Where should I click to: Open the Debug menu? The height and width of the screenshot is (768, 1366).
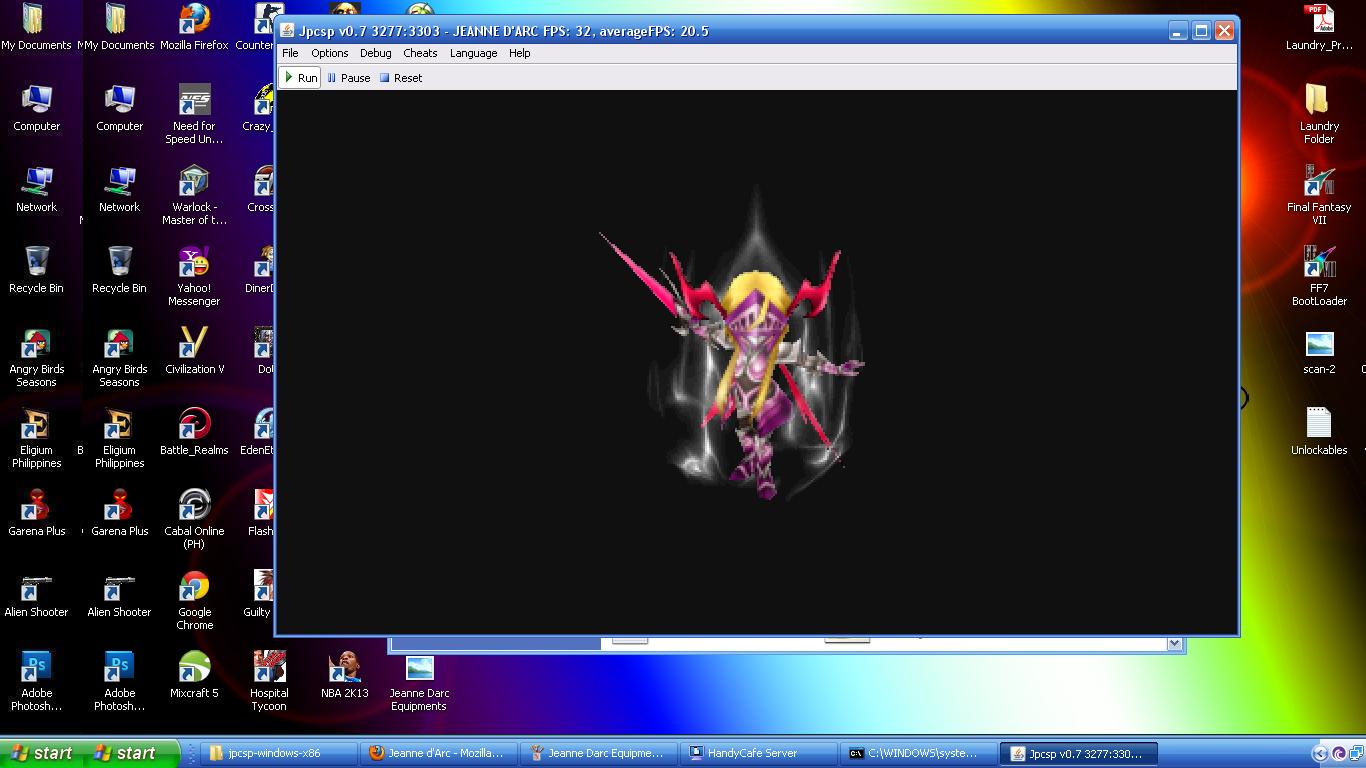pos(375,53)
